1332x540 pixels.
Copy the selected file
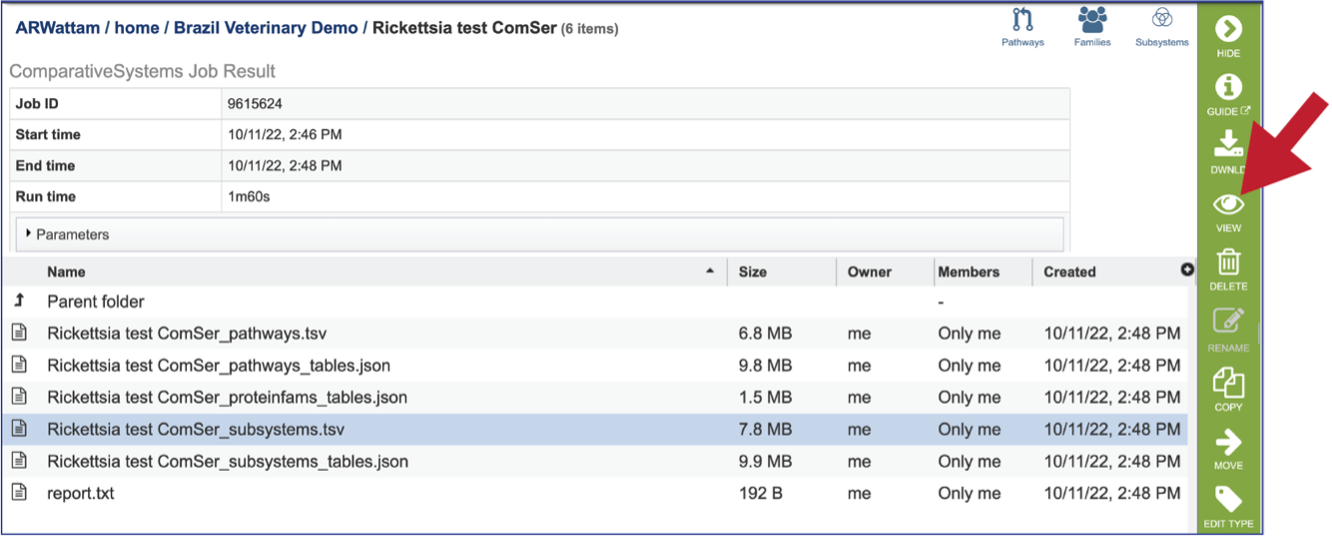(1228, 390)
